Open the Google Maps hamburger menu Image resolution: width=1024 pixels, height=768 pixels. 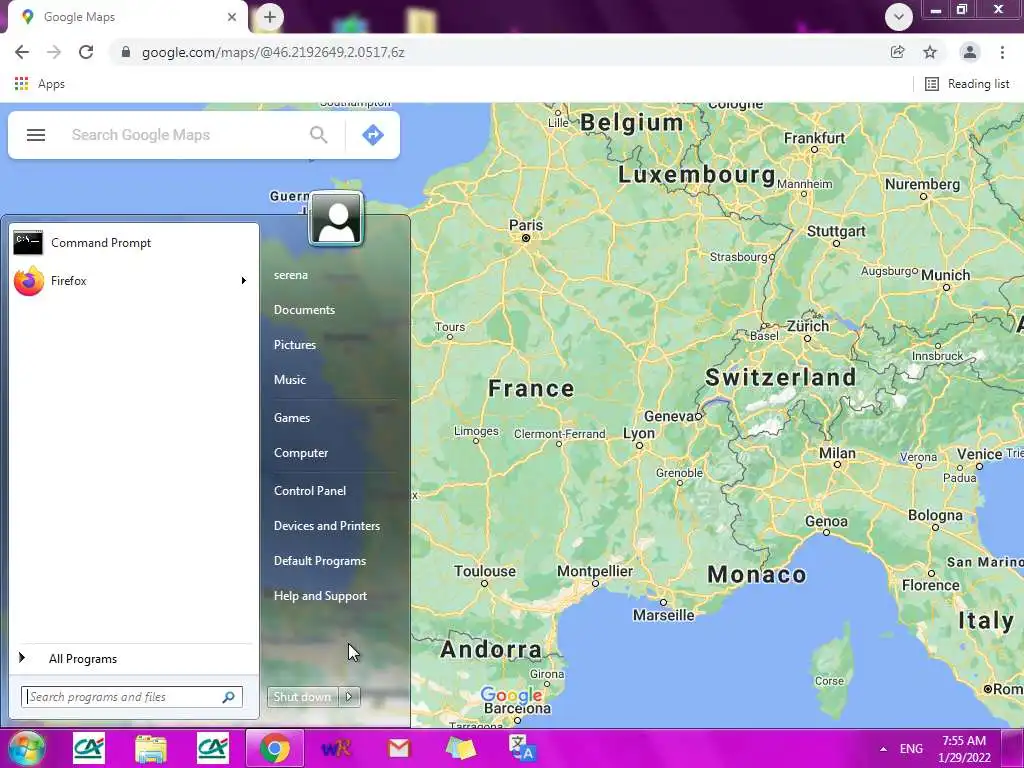tap(36, 135)
